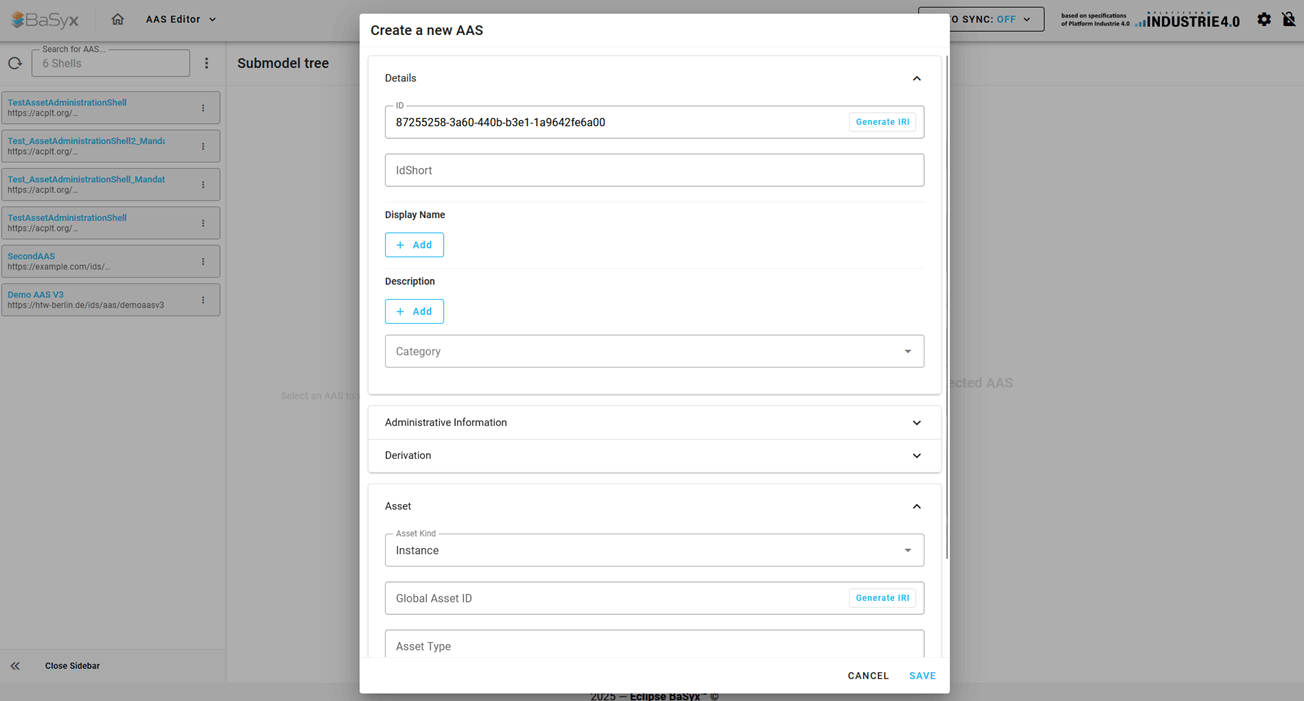Open Demo AAS V3 three-dot menu
Viewport: 1304px width, 701px height.
(203, 300)
